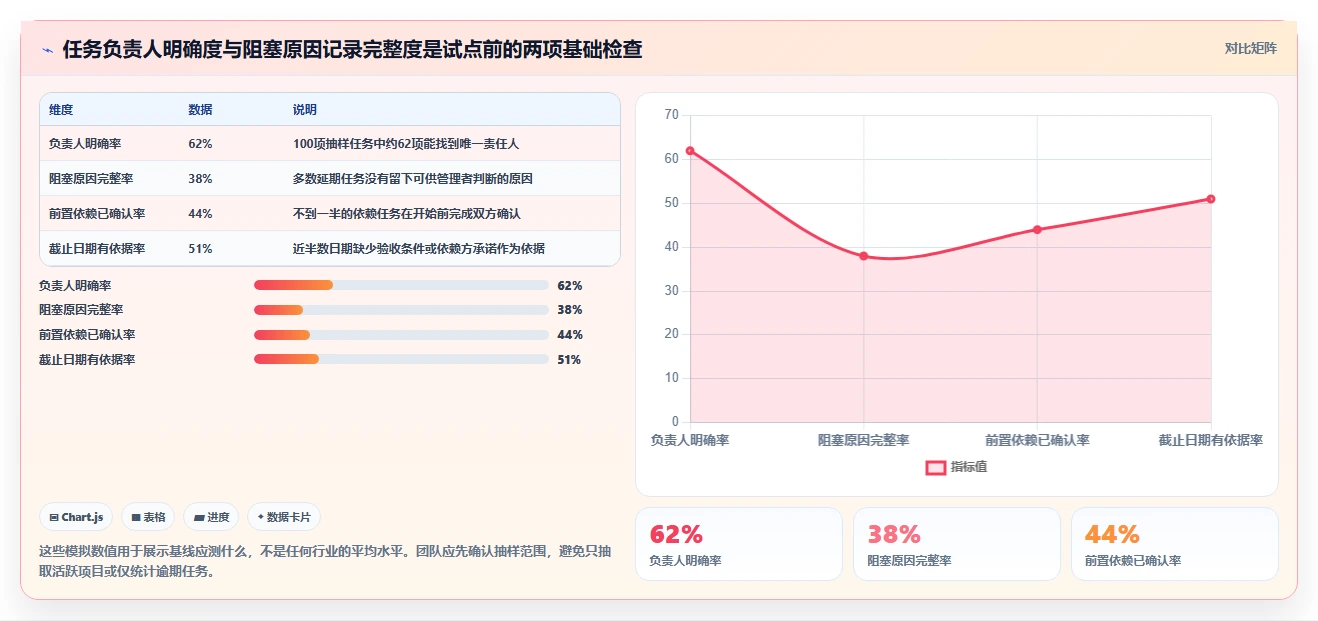This screenshot has width=1318, height=621.
Task: Click the description 不到一半的依赖任务在开始前完成双方确认
Action: click(x=406, y=214)
